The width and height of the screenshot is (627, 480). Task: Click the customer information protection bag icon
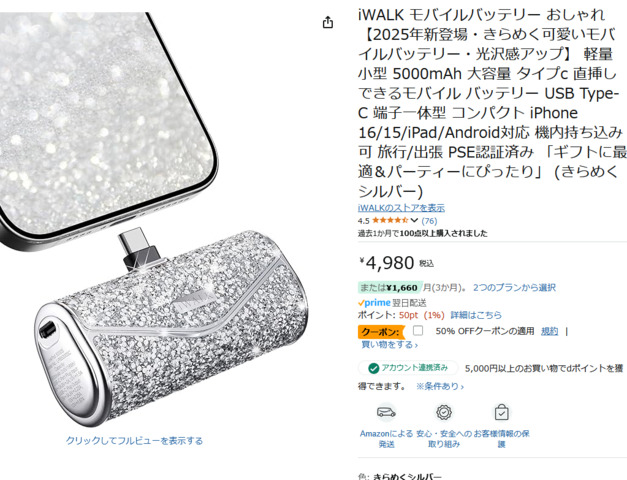(501, 412)
